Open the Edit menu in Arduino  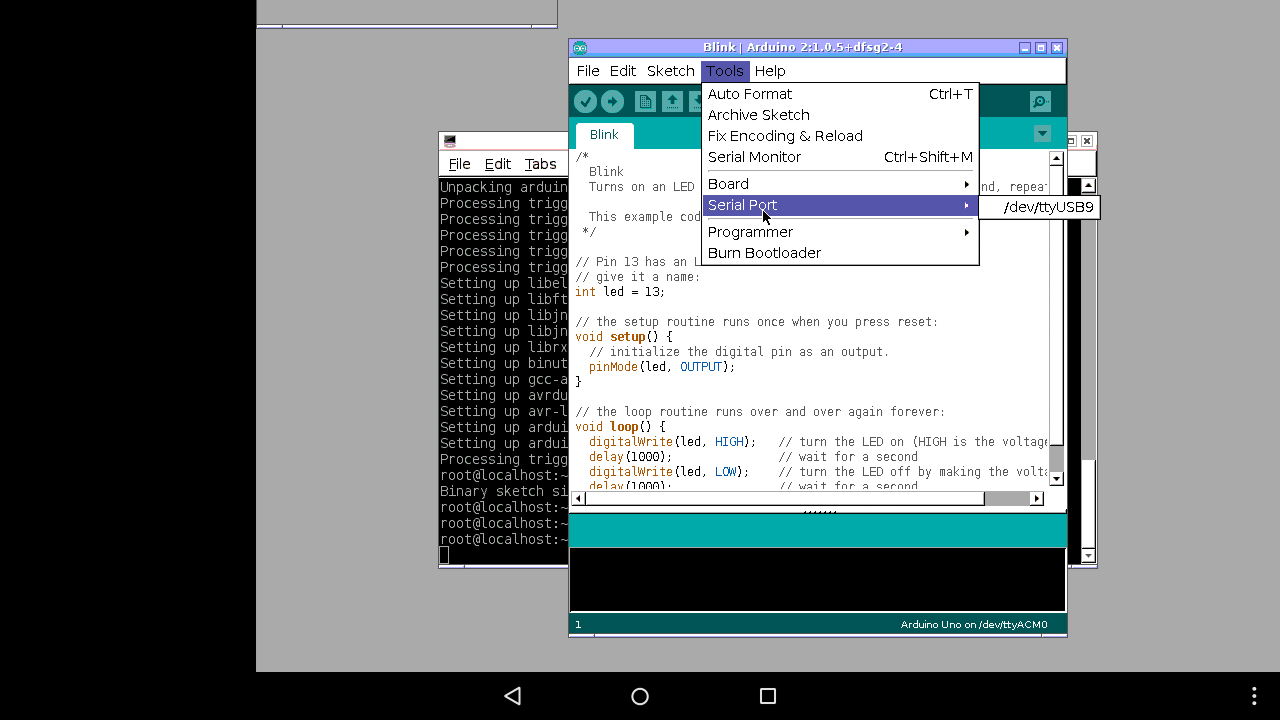pos(623,71)
